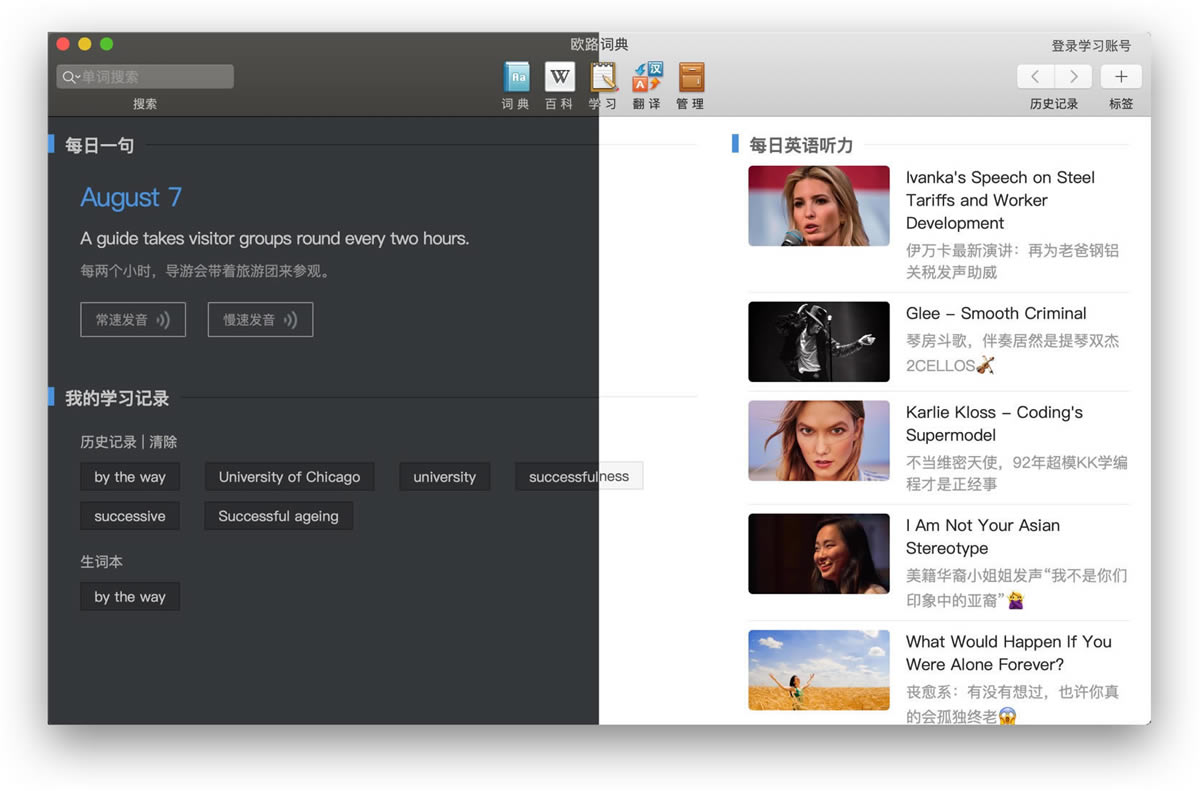Screen dimensions: 1200x791
Task: Play slow speed pronunciation (慢速发音)
Action: pyautogui.click(x=260, y=320)
